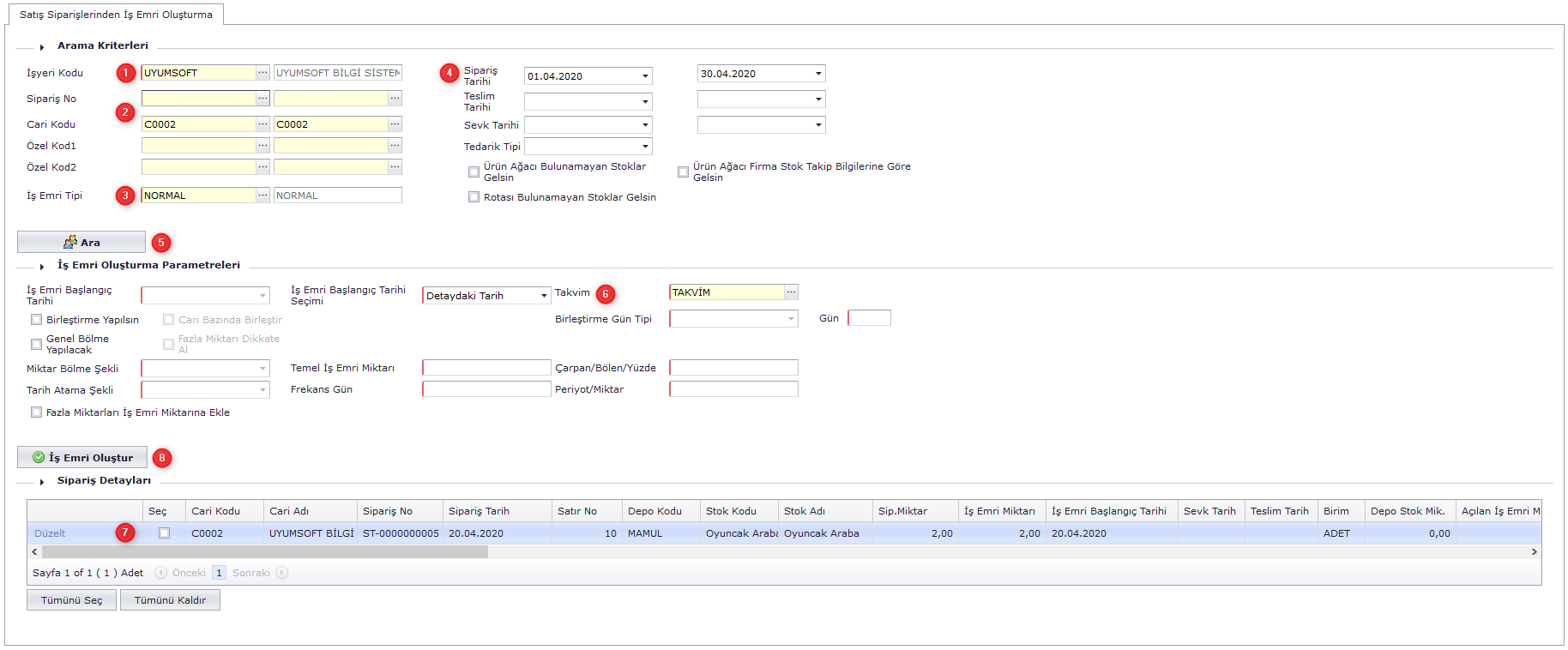Open lookup for second Özel Kod2 field
This screenshot has height=650, width=1568.
[395, 167]
